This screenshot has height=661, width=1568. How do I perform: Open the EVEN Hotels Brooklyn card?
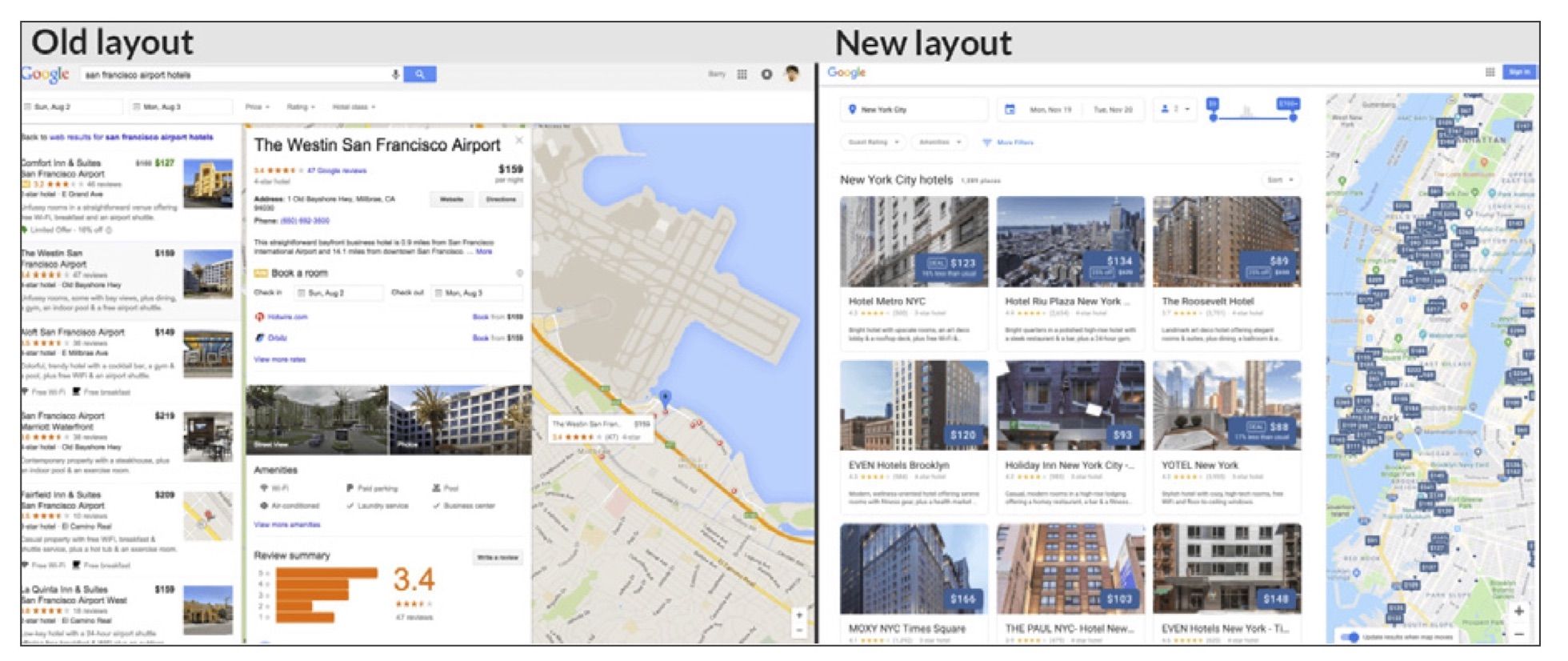click(x=914, y=437)
